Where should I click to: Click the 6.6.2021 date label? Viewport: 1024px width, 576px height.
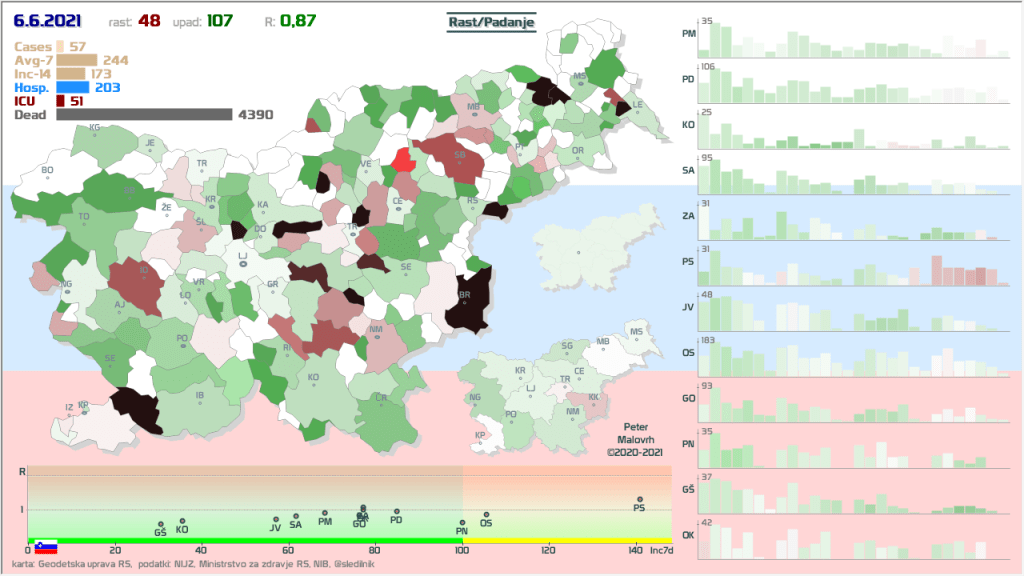[x=48, y=20]
